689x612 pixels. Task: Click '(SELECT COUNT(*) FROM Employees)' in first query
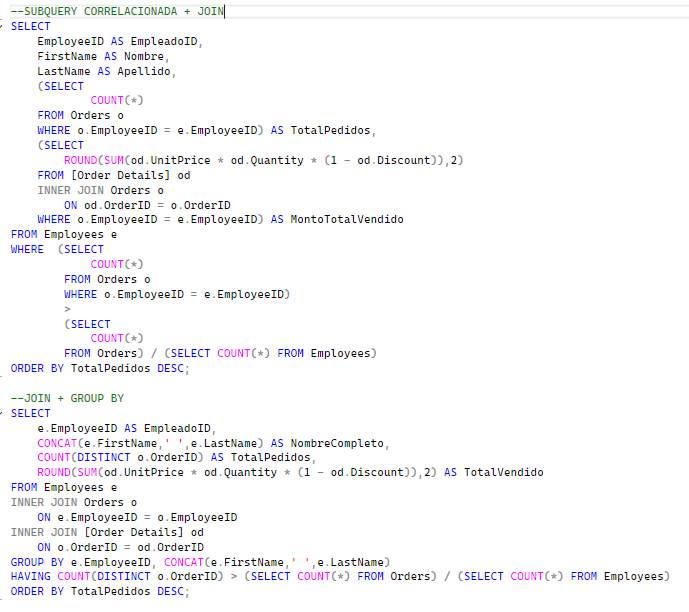[x=271, y=353]
